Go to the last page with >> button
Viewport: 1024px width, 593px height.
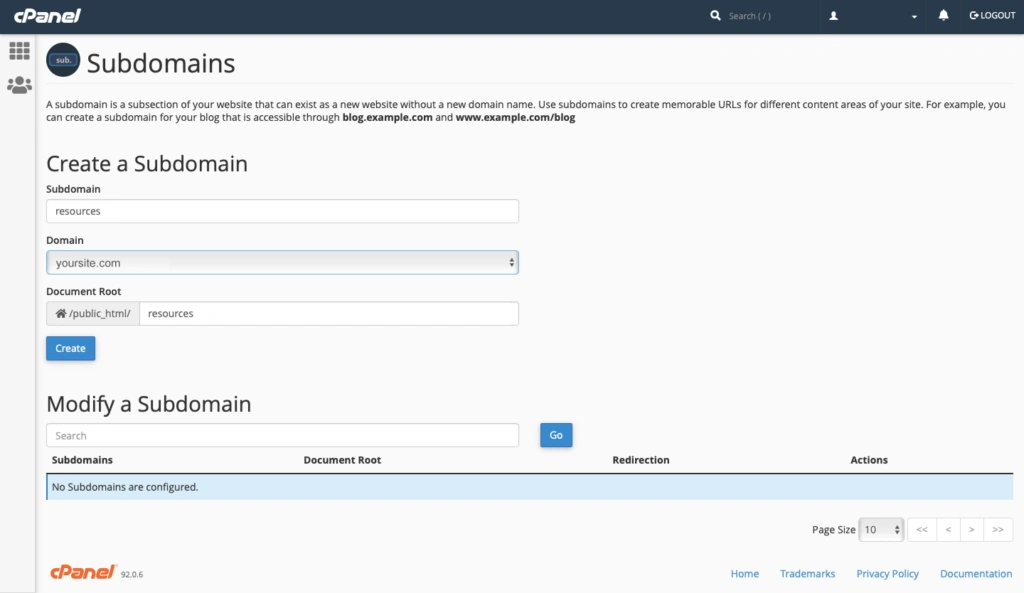[x=997, y=530]
